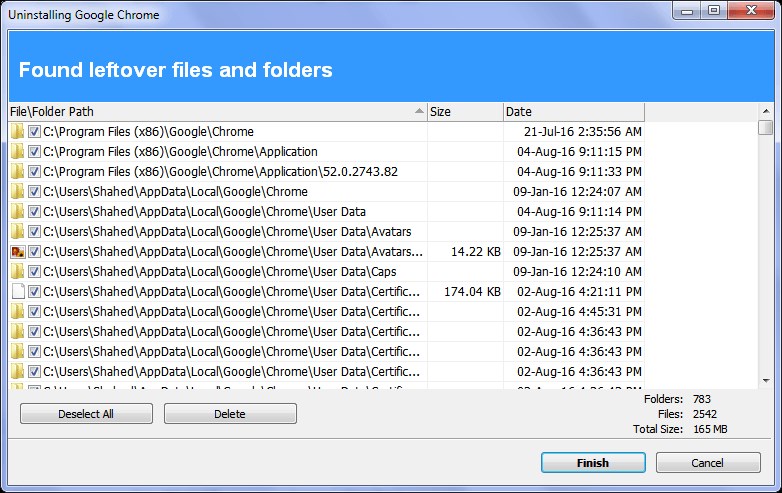Click folder icon of User Data\Avatars folder row
The height and width of the screenshot is (493, 782).
17,232
